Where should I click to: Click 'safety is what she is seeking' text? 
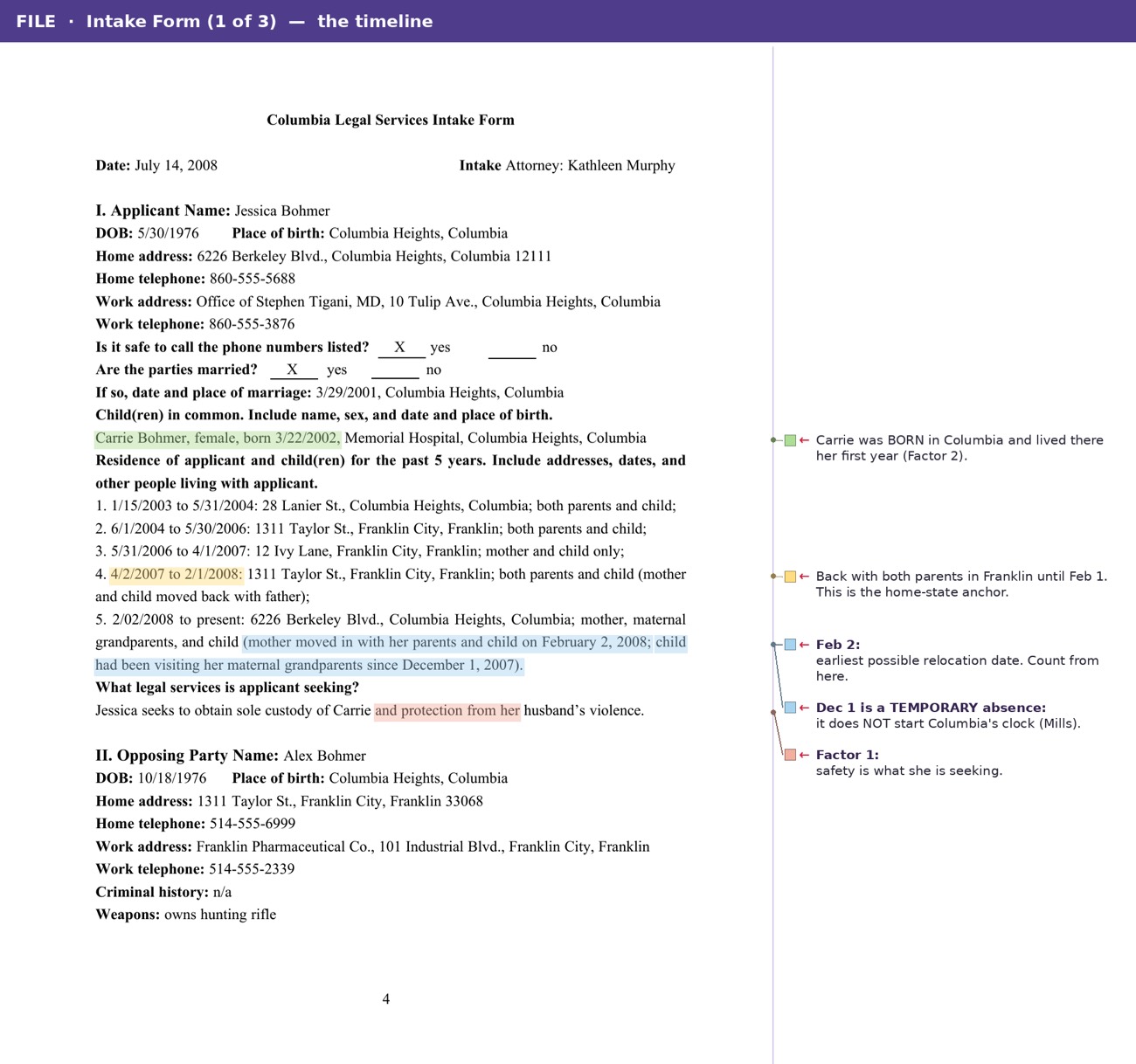coord(909,770)
